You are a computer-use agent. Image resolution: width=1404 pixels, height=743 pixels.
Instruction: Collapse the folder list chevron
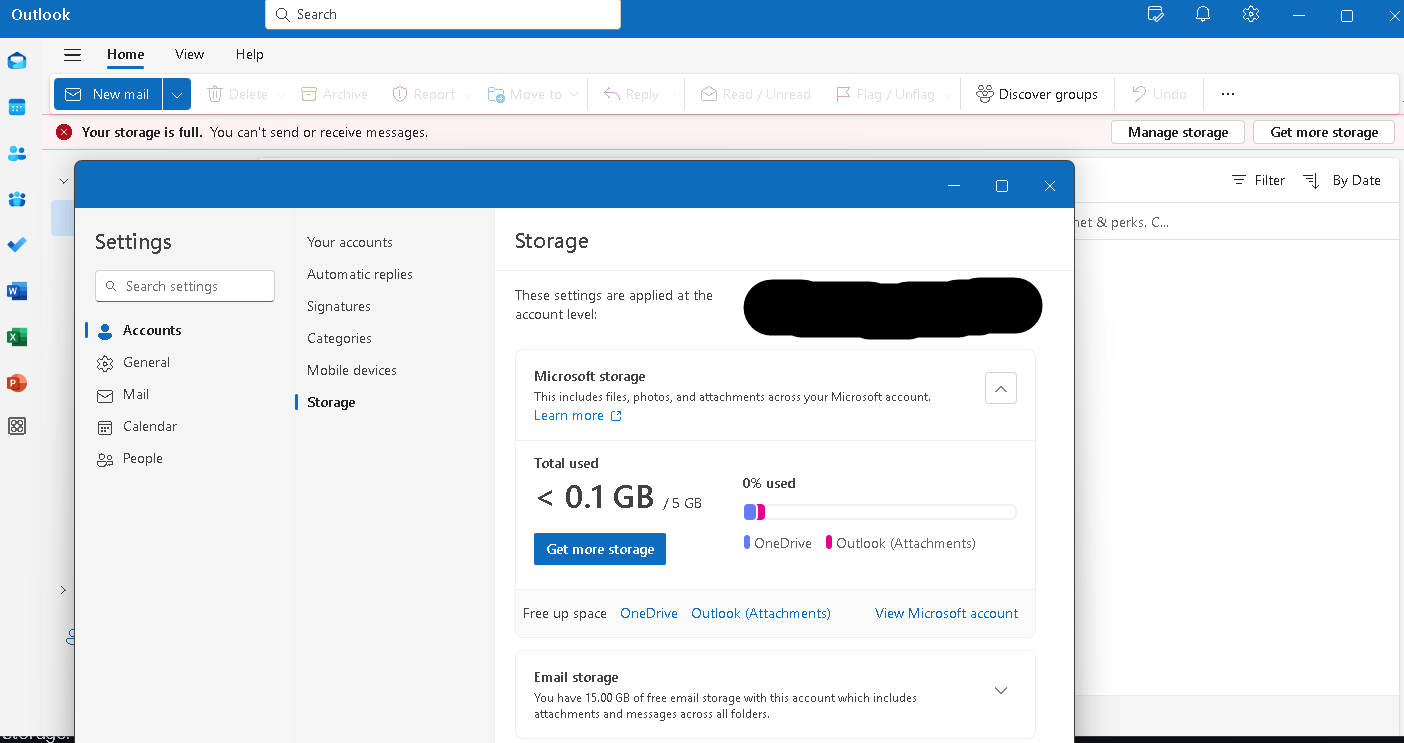[x=63, y=181]
